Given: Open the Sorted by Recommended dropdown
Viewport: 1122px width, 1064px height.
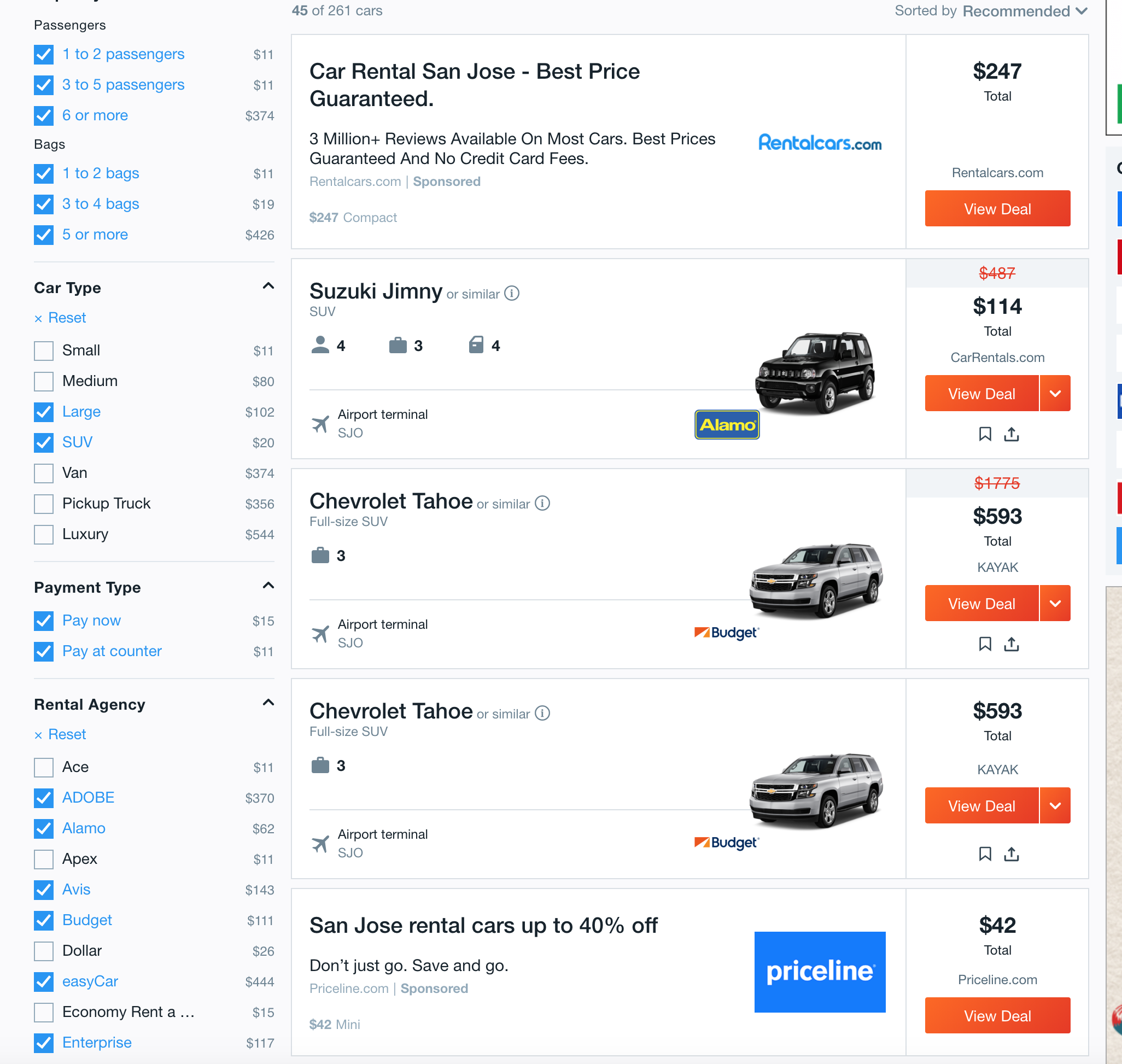Looking at the screenshot, I should [x=991, y=11].
